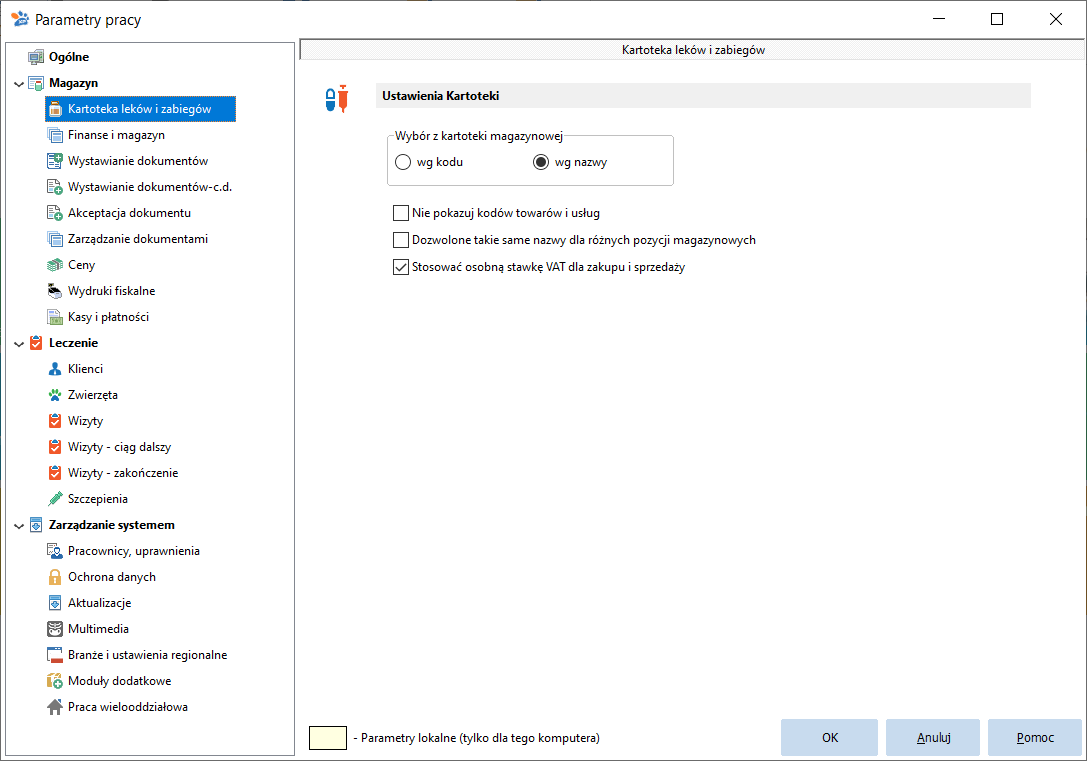Click the Akceptacja dokumentu icon
The height and width of the screenshot is (761, 1087).
click(x=55, y=213)
